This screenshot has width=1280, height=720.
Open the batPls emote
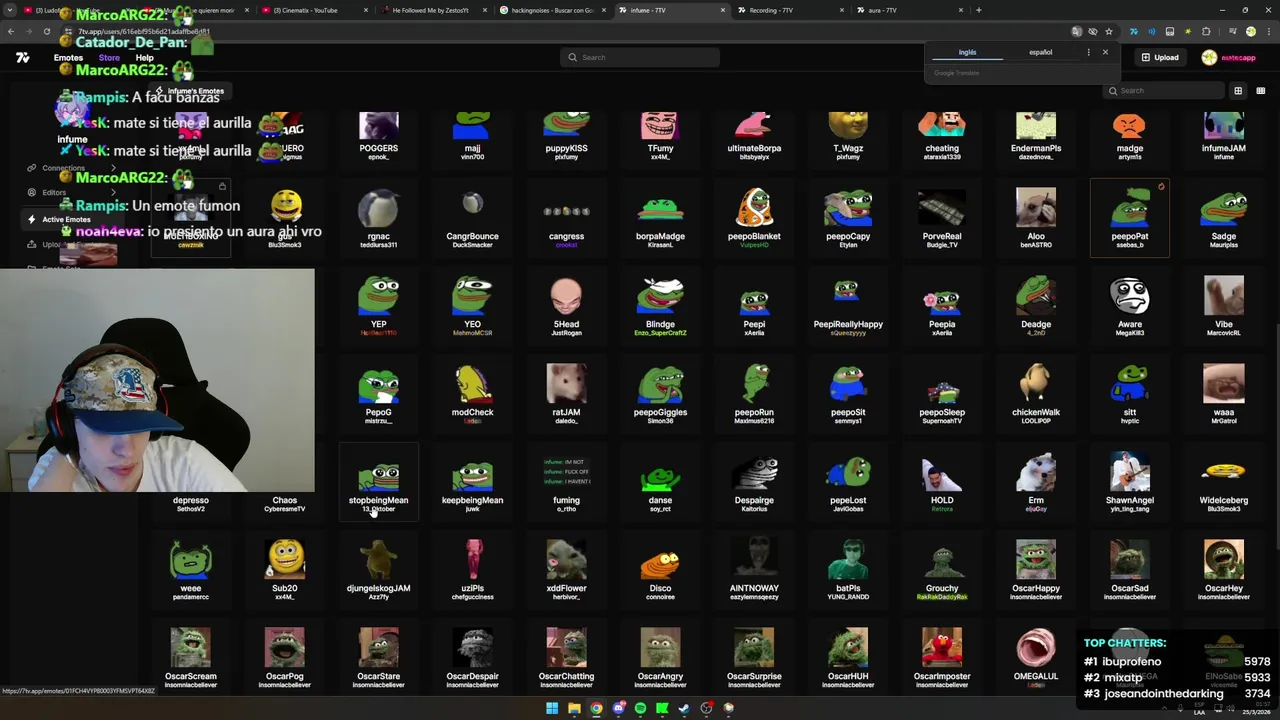coord(848,570)
